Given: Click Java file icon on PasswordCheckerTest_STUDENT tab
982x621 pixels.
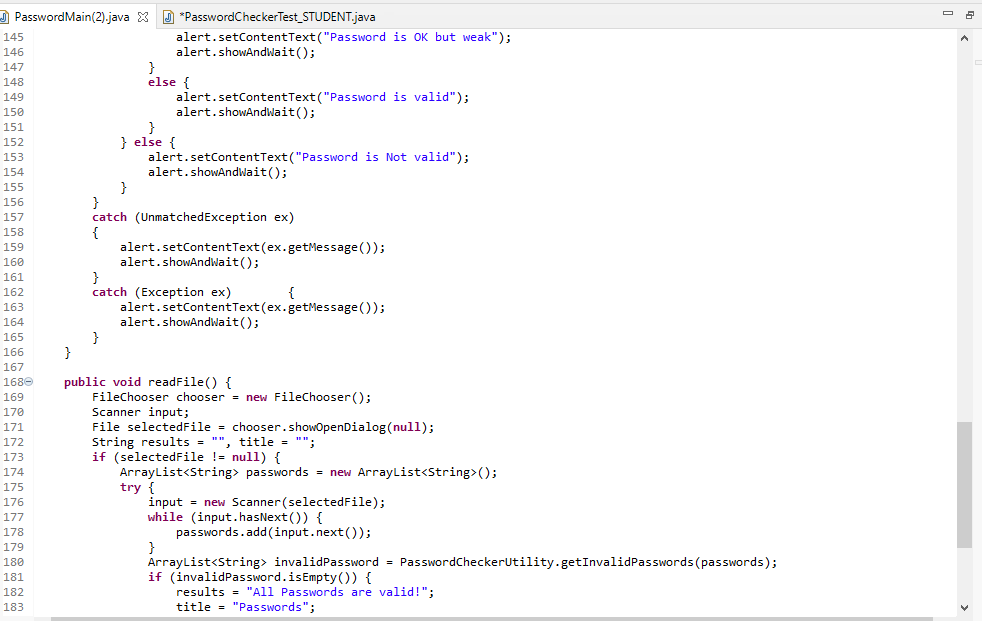Looking at the screenshot, I should 168,17.
